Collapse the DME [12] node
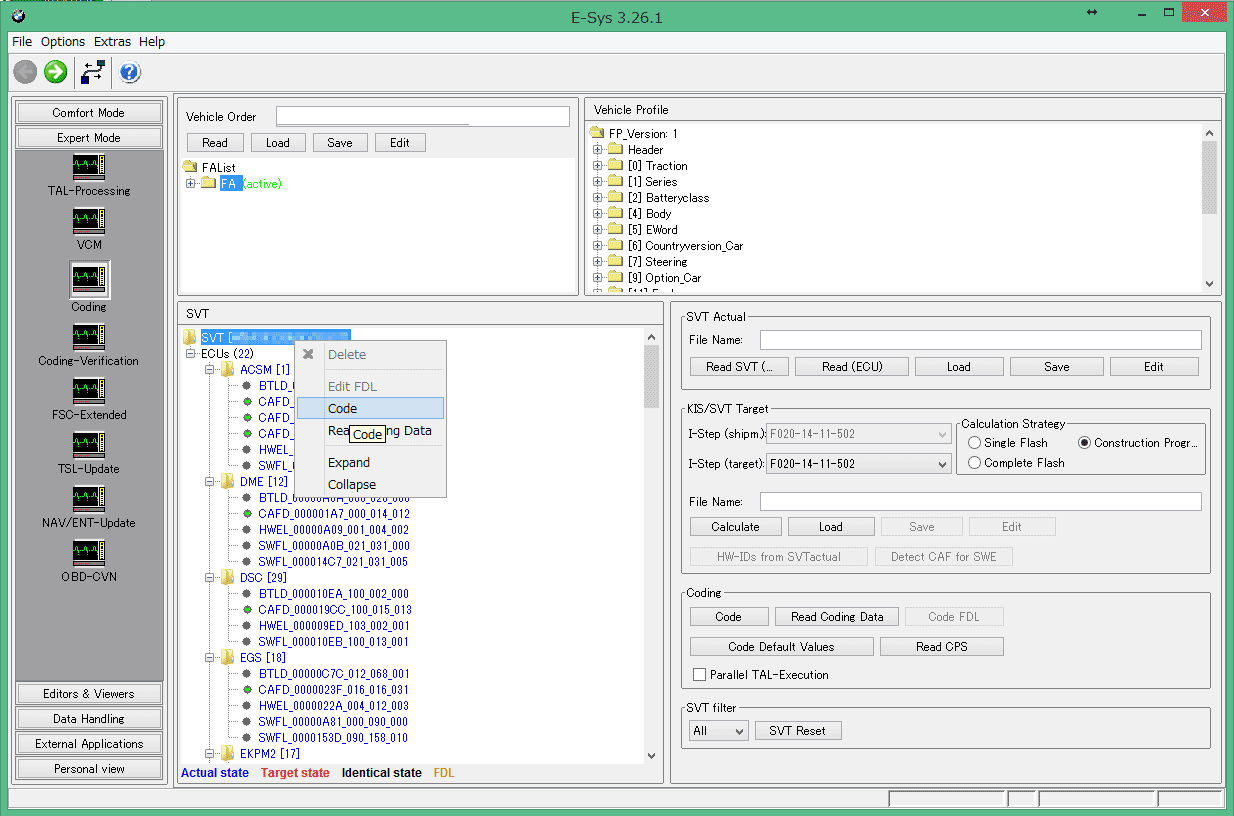This screenshot has width=1234, height=816. coord(211,482)
